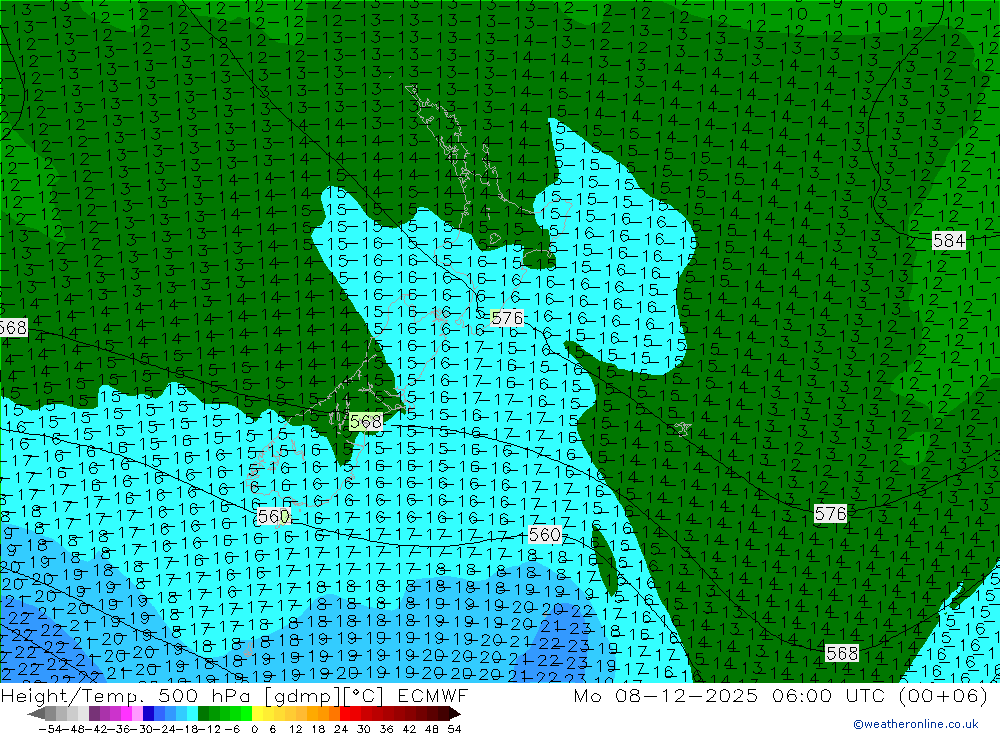Select the light gray swatch above -48
Viewport: 1000px width, 733px height.
click(72, 714)
